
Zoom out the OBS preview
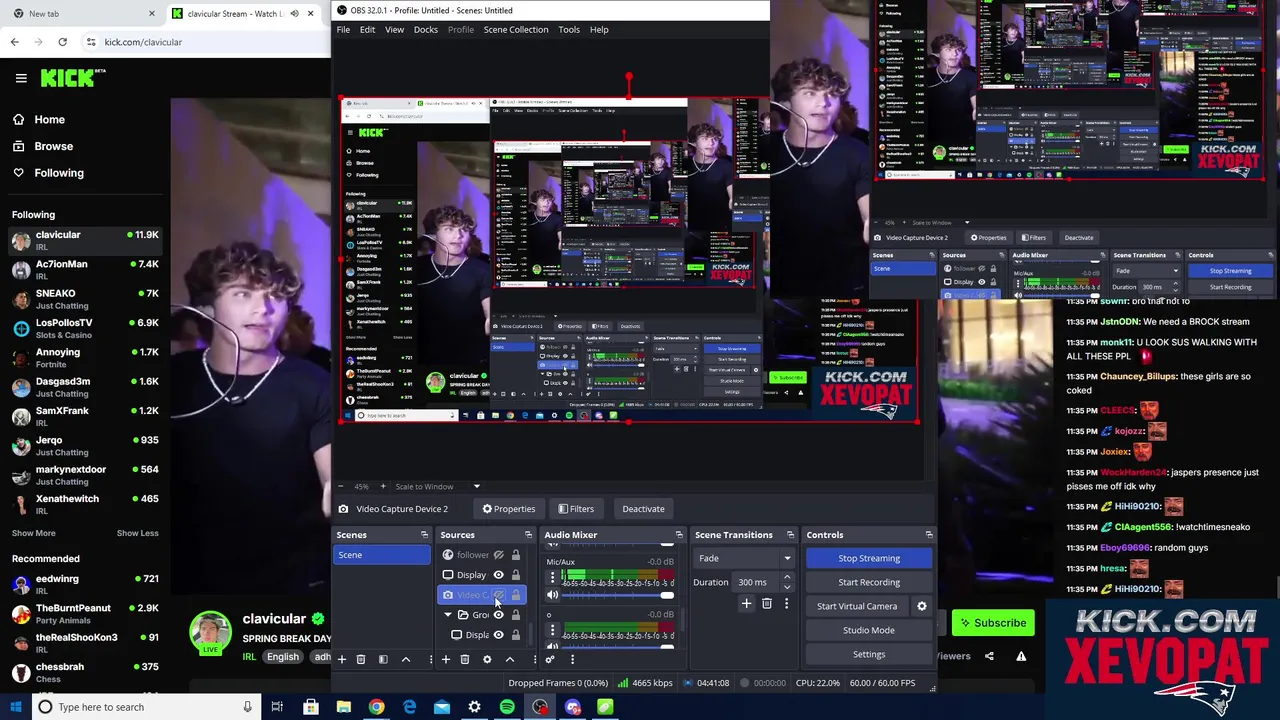(343, 487)
